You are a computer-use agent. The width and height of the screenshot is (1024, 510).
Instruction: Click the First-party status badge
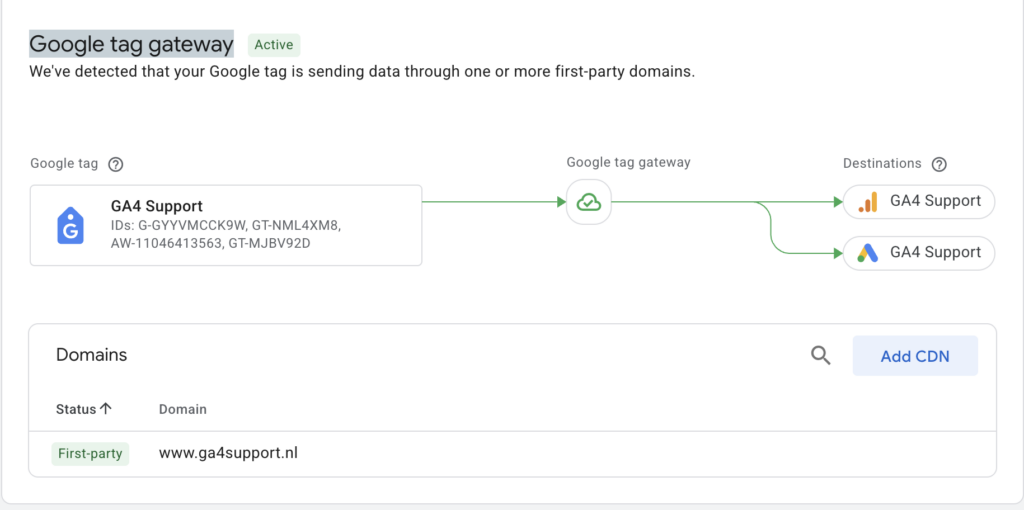(90, 454)
